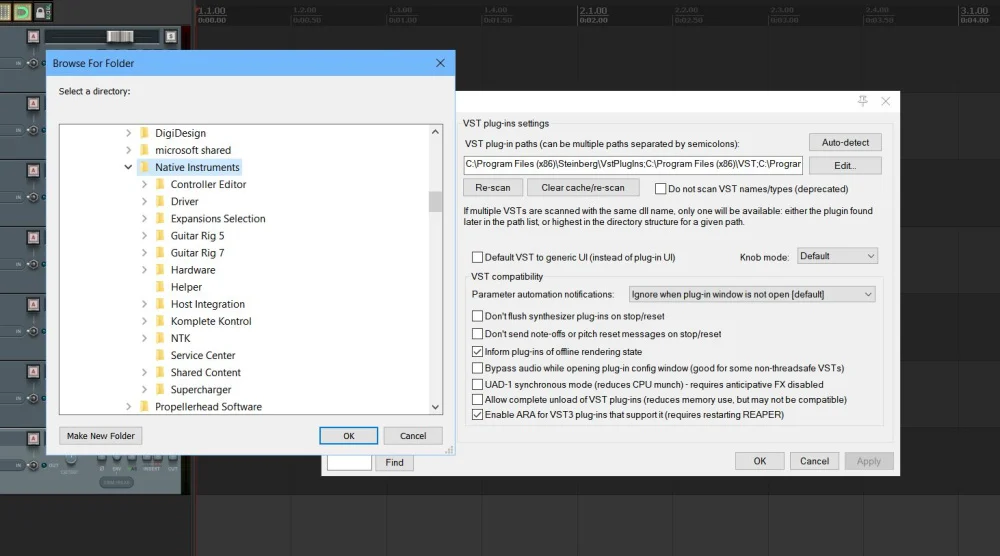Pin the preferences window with pushpin icon
This screenshot has width=1000, height=556.
coord(862,101)
